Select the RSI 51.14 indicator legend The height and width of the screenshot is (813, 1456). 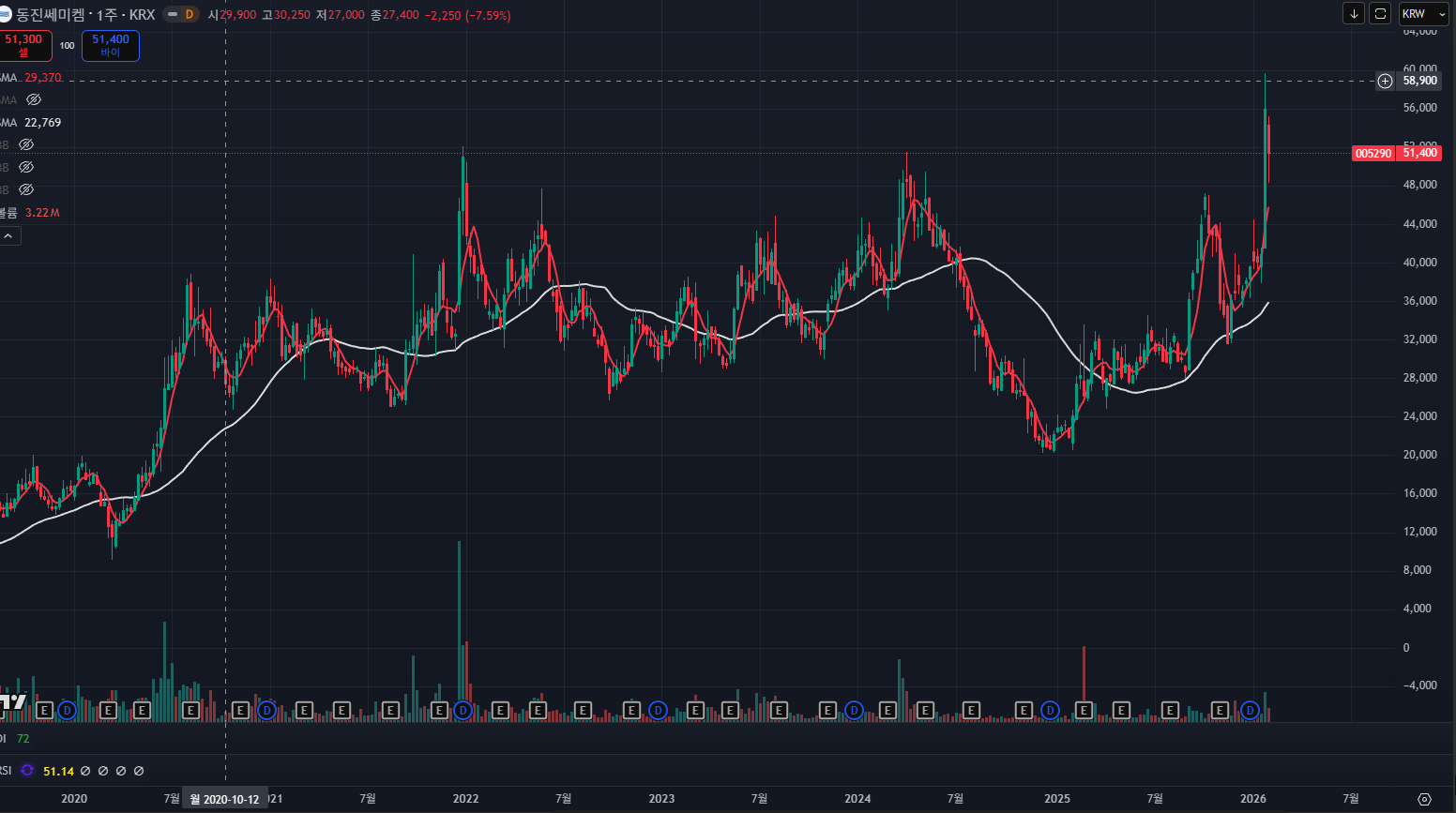[58, 771]
